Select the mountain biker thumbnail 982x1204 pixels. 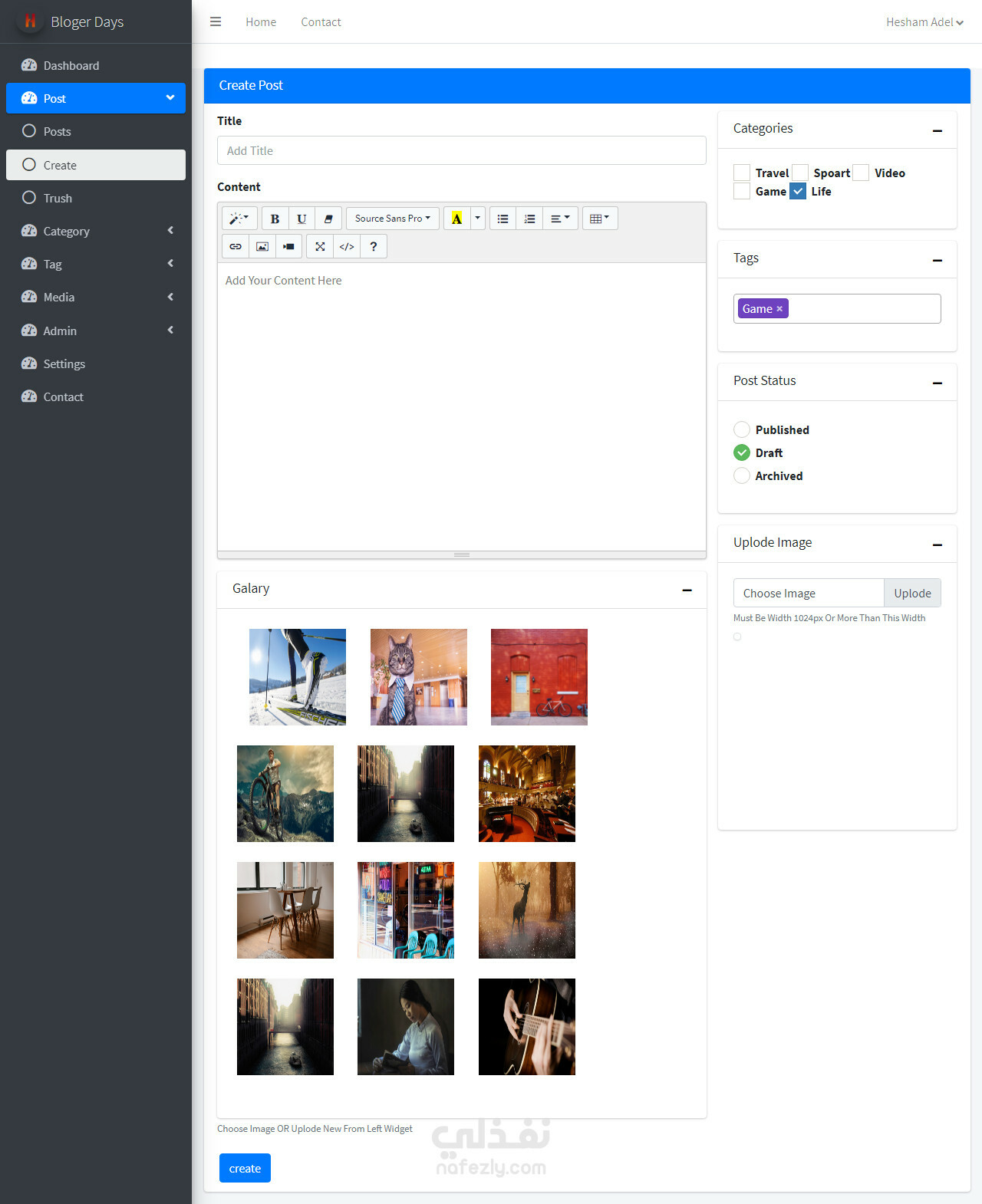(285, 794)
